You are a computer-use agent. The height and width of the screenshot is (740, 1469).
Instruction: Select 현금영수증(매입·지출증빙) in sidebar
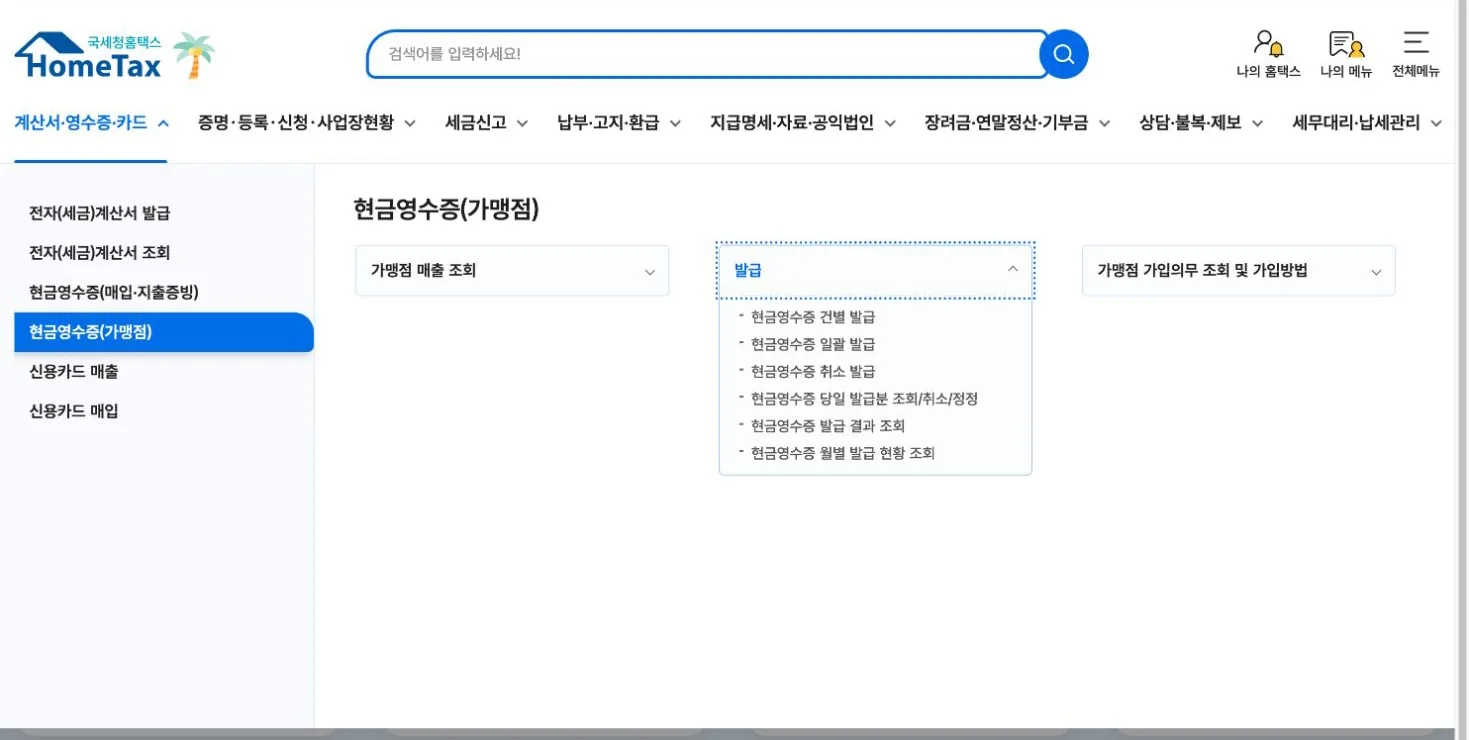pyautogui.click(x=114, y=292)
